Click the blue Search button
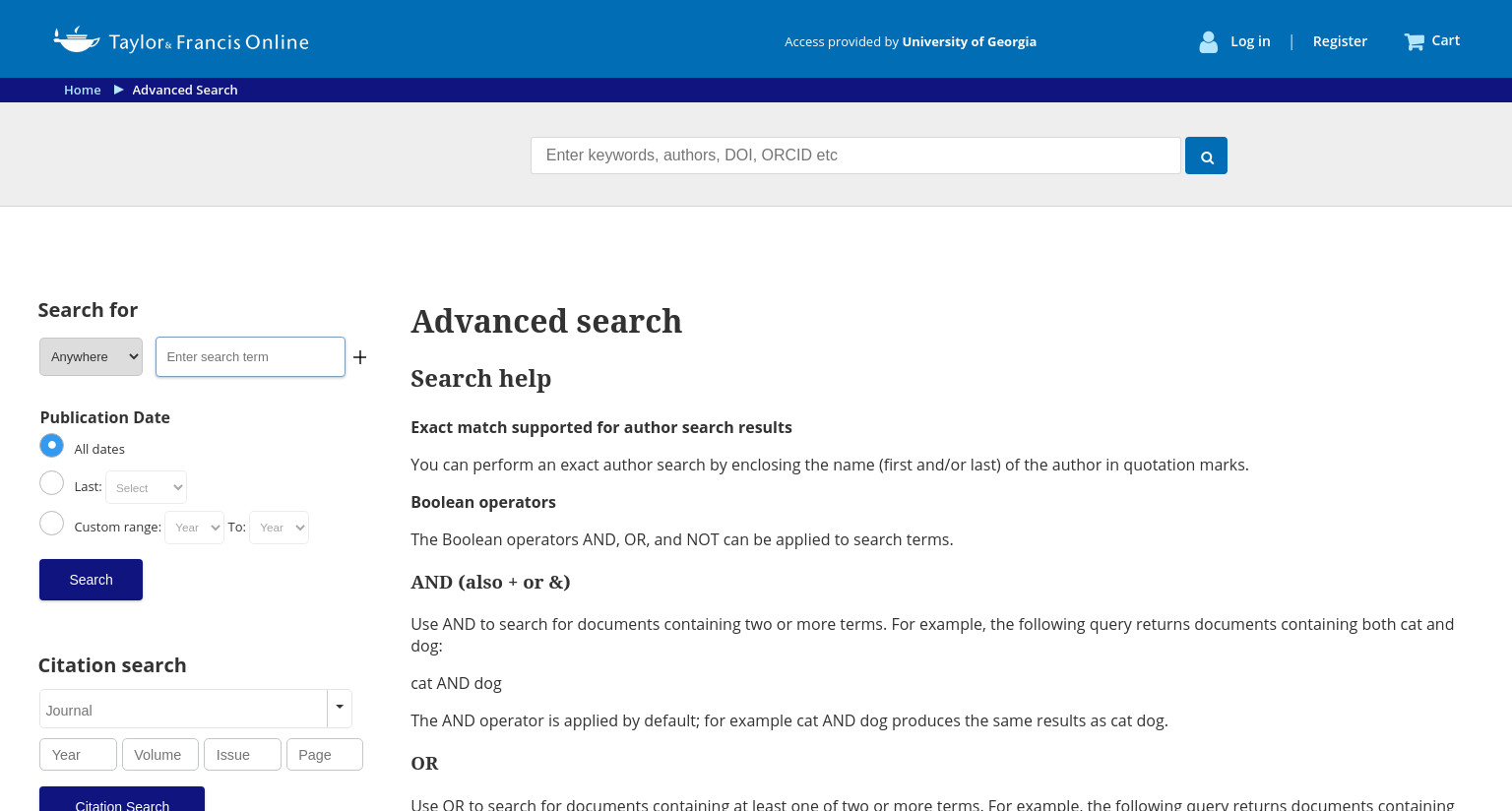Screen dimensions: 1512x811 (91, 580)
